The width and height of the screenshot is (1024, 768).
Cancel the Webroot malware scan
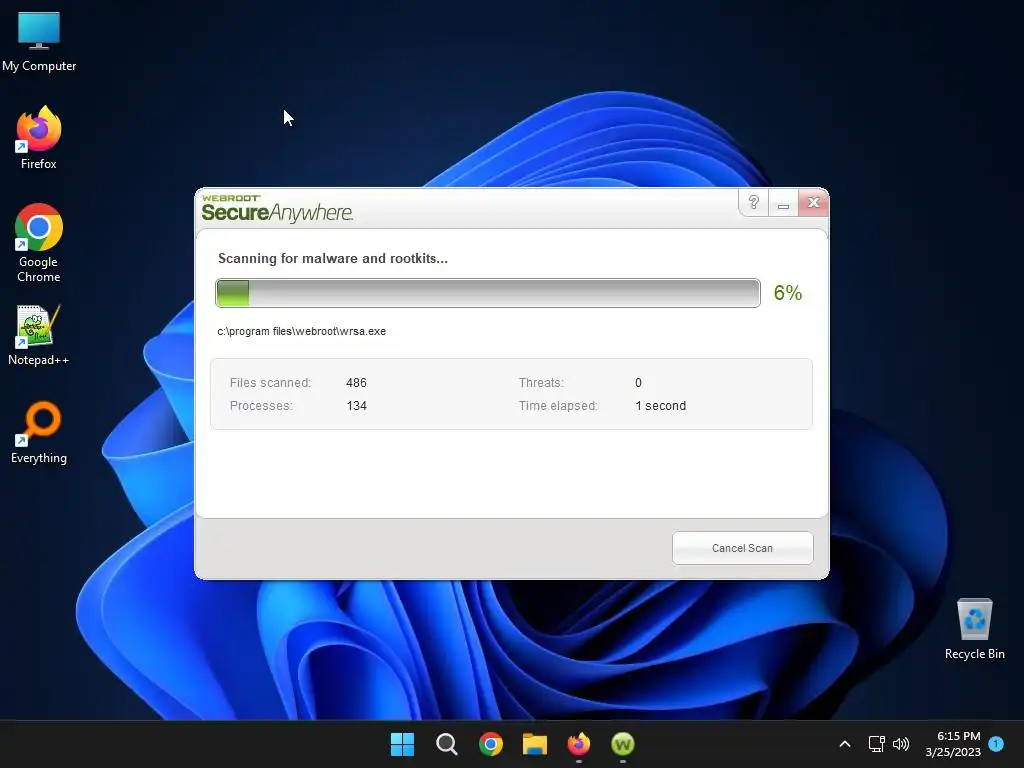[x=743, y=548]
